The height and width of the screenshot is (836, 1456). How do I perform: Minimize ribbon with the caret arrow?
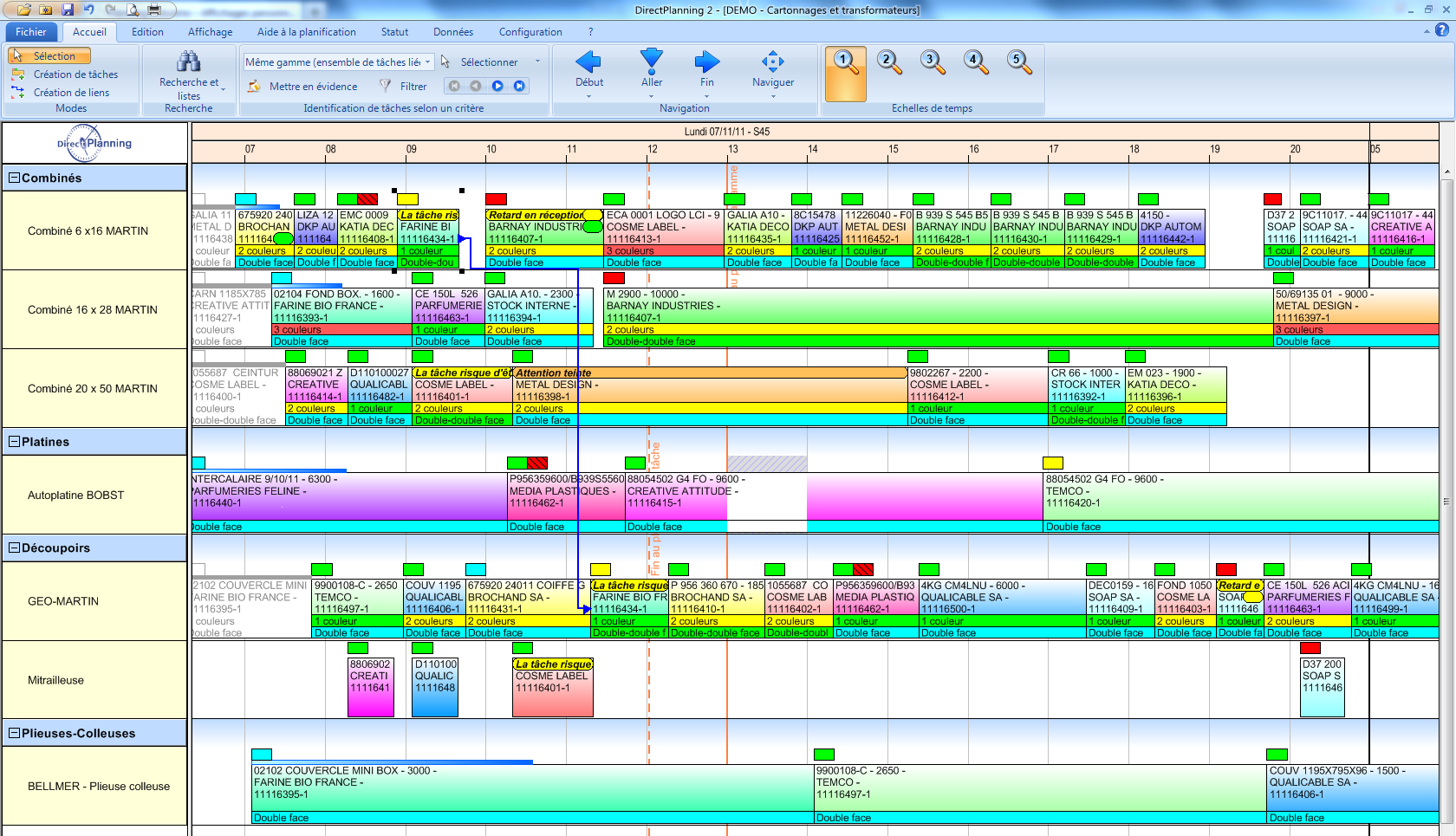(1427, 31)
